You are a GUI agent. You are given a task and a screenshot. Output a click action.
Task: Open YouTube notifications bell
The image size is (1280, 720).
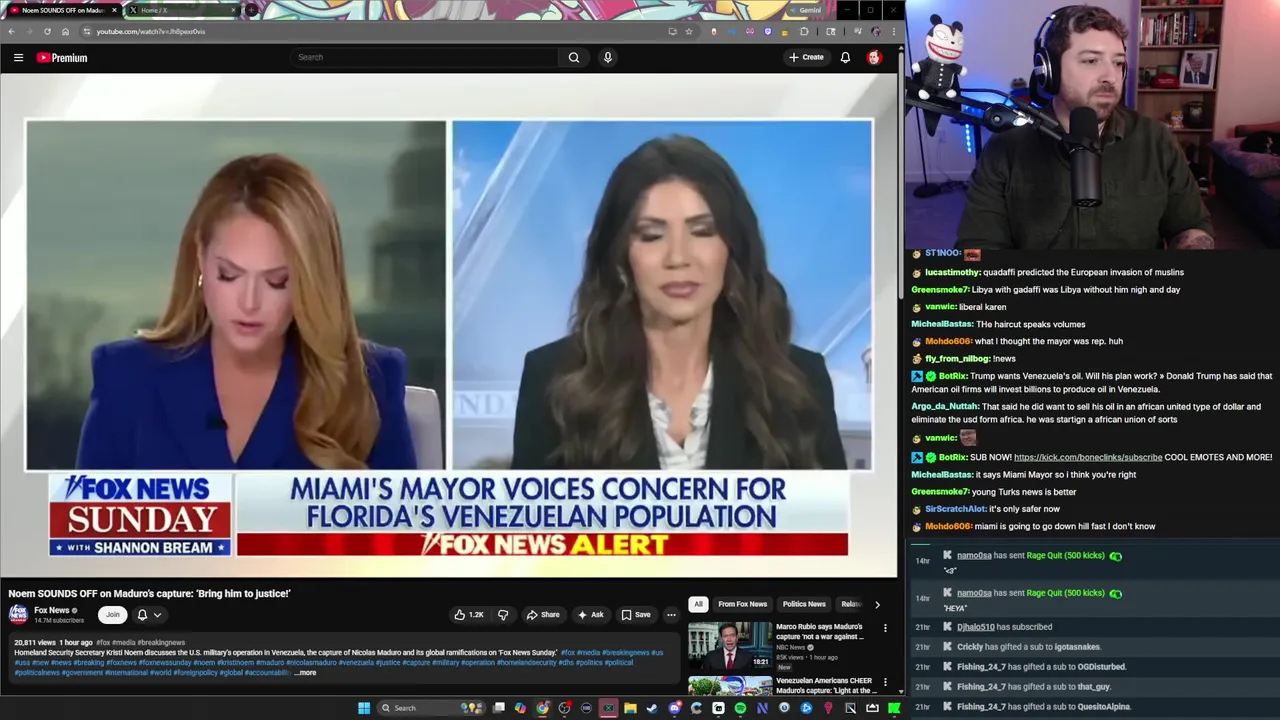point(845,57)
